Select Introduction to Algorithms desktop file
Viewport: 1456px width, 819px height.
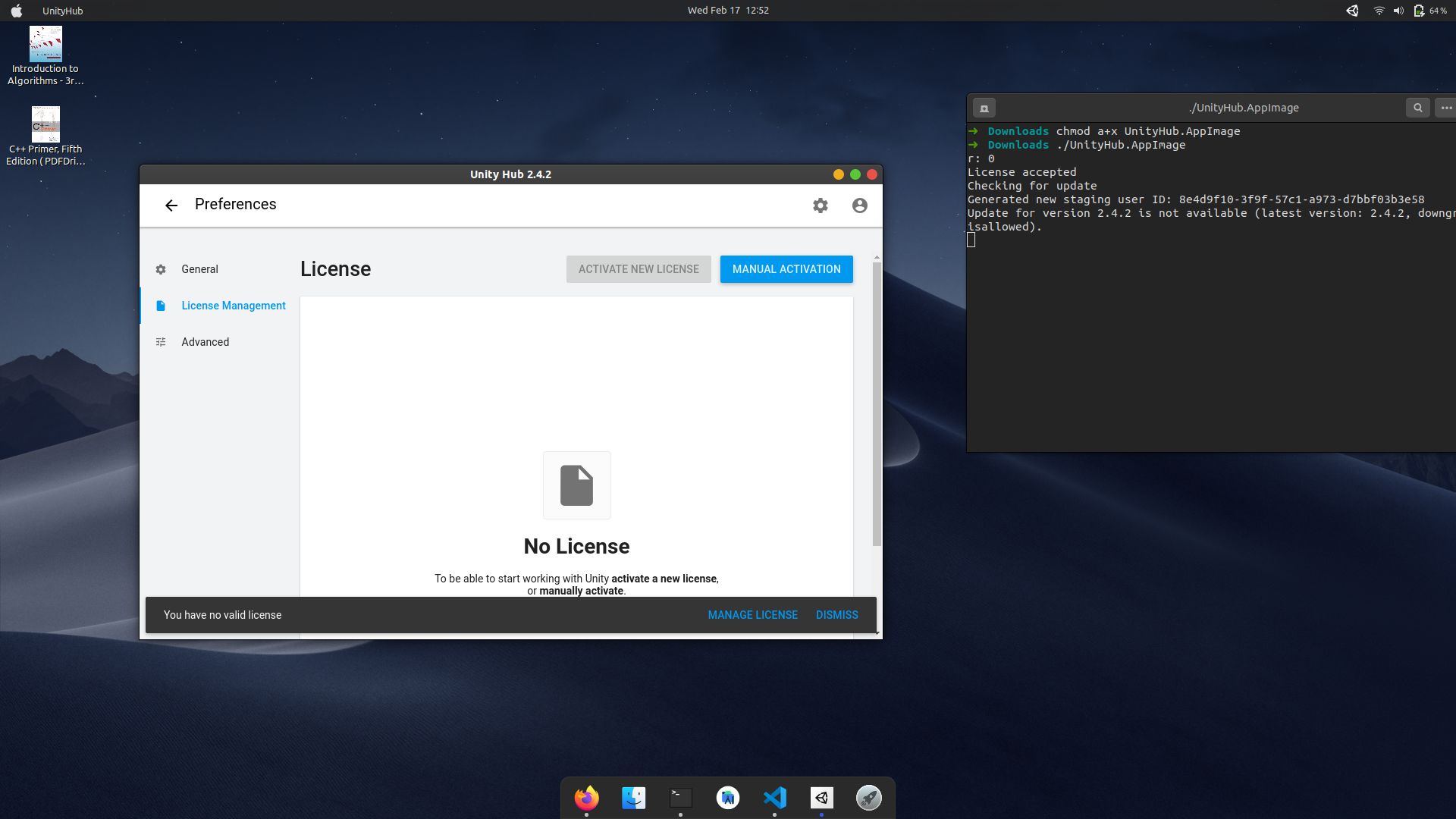tap(45, 56)
